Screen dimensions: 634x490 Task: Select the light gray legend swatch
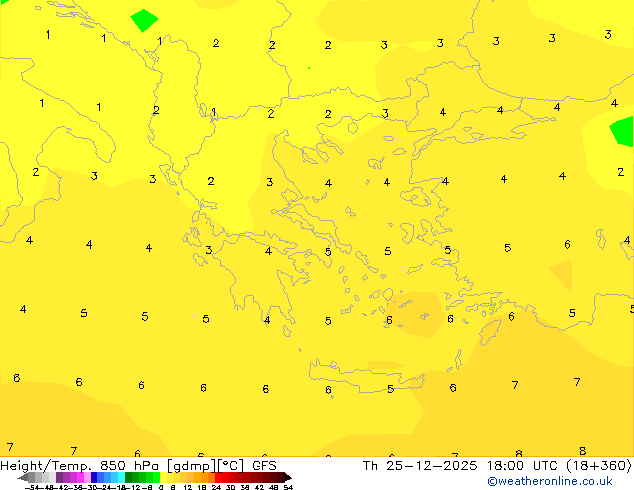(x=52, y=478)
